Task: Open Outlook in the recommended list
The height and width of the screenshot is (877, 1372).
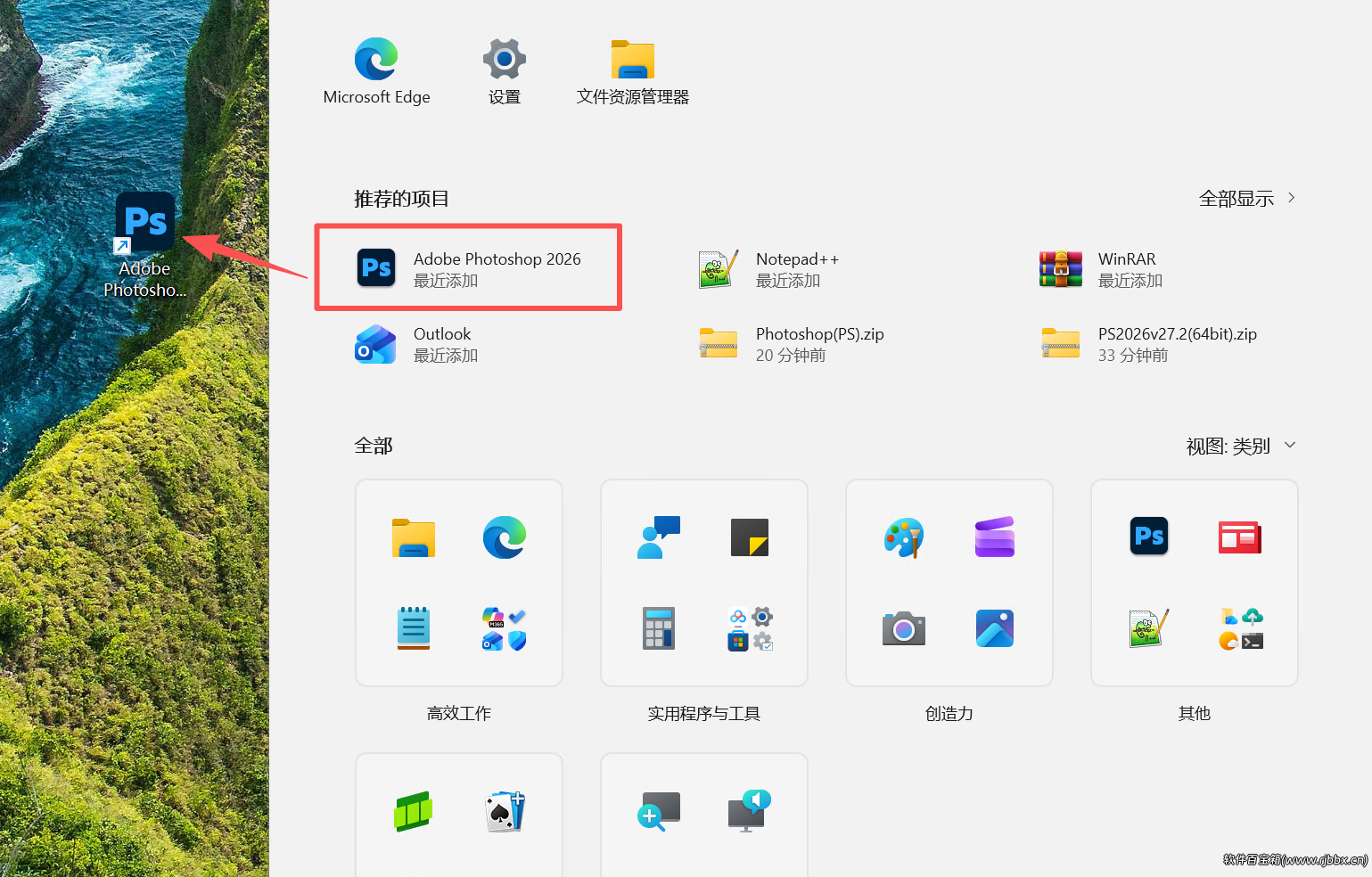Action: [x=416, y=344]
